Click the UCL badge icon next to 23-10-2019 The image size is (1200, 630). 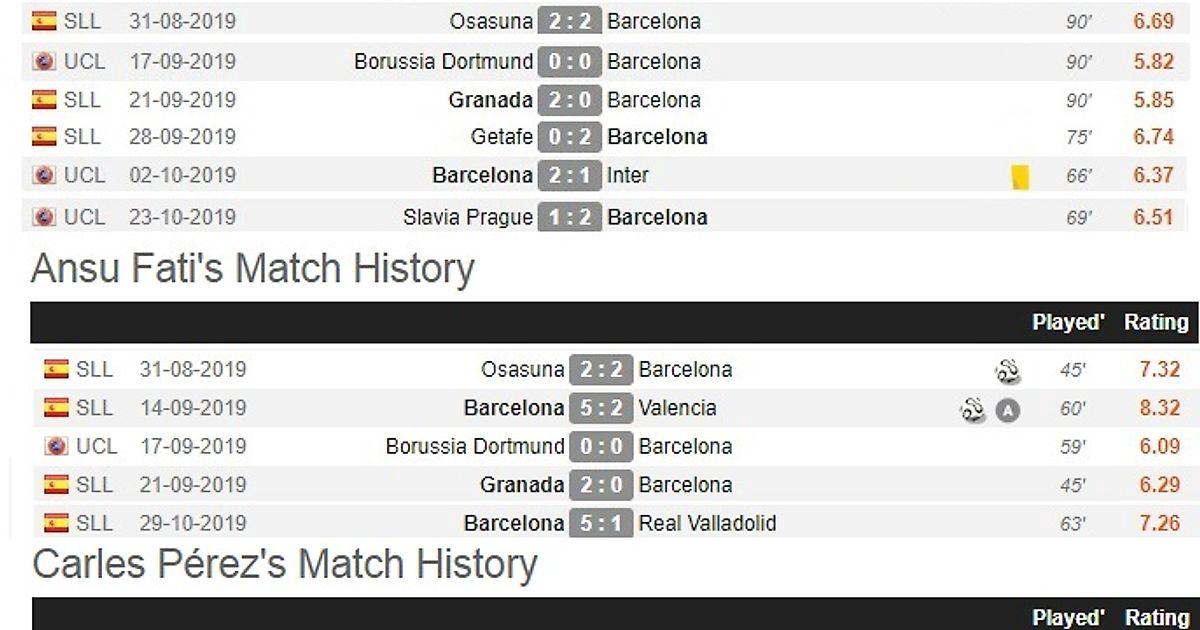44,217
